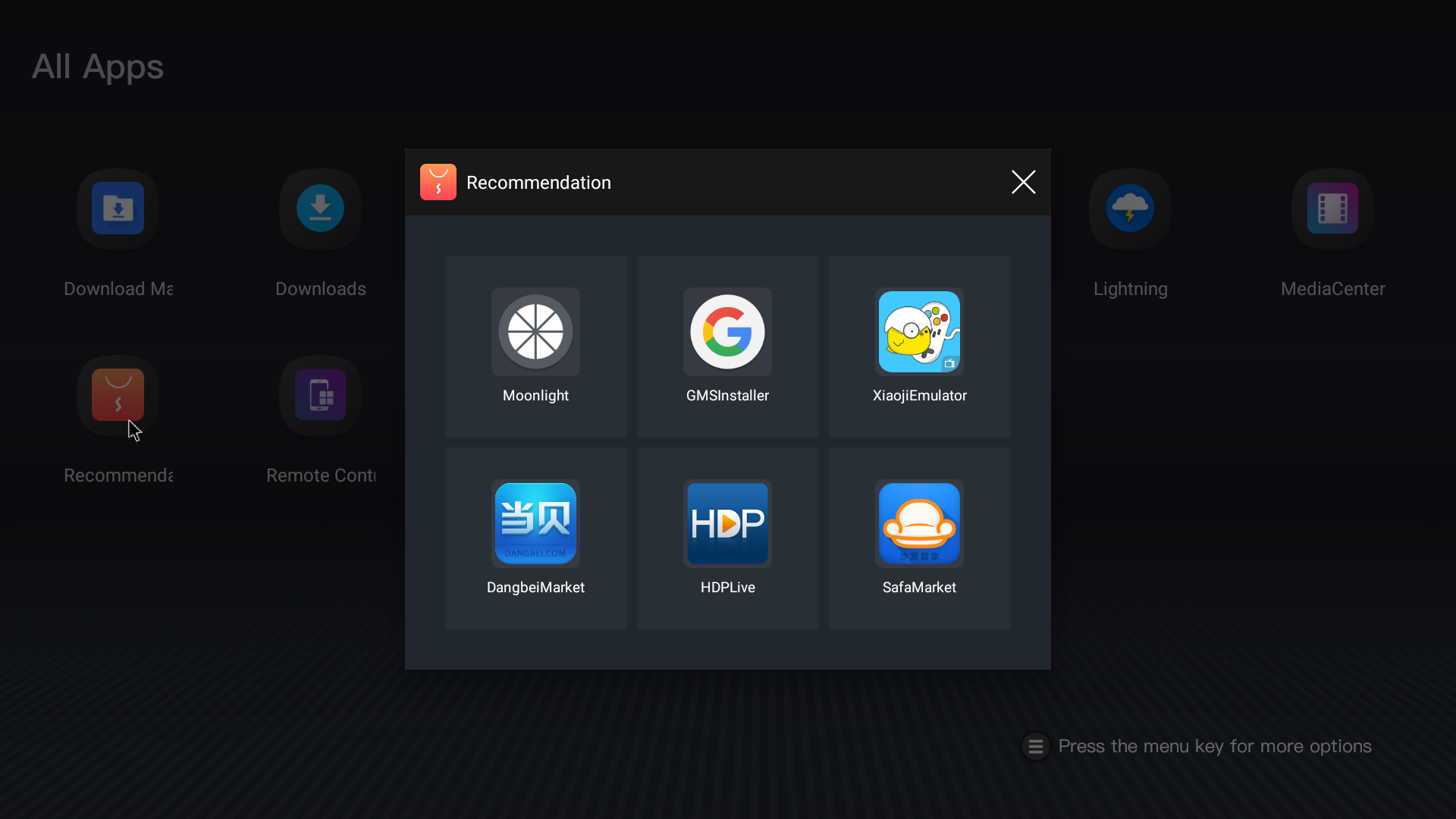Viewport: 1456px width, 819px height.
Task: Click the HDPLive text label
Action: coord(727,588)
